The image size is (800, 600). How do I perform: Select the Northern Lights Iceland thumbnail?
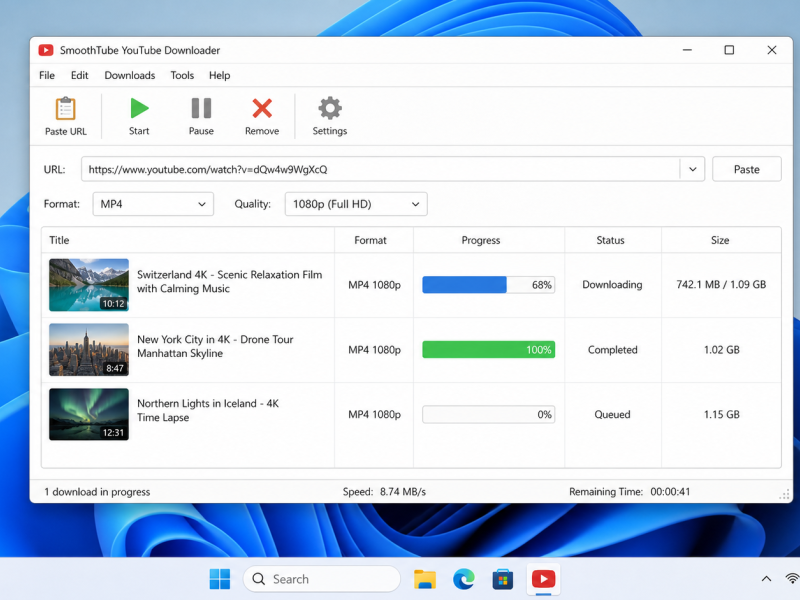point(89,414)
